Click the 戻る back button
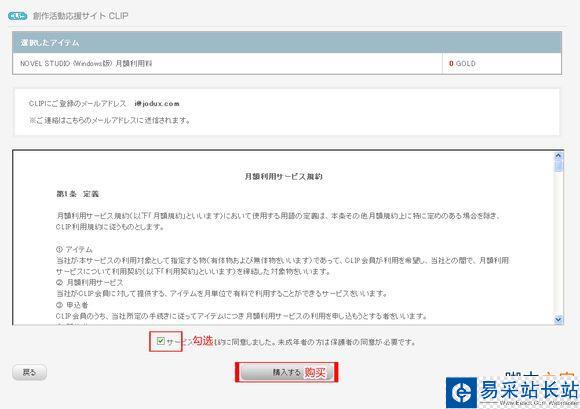The height and width of the screenshot is (409, 580). tap(30, 372)
